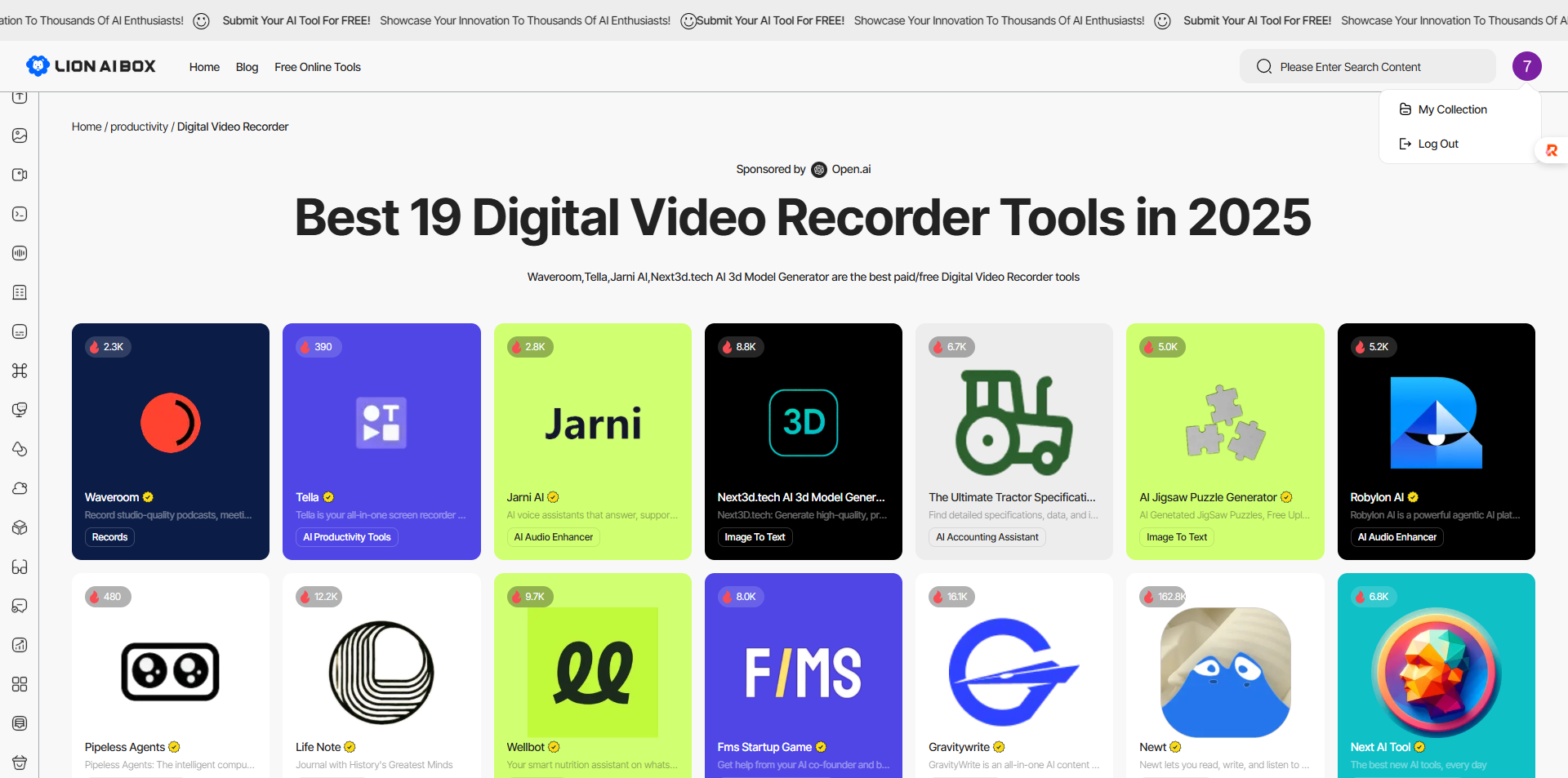This screenshot has width=1568, height=778.
Task: Click AI Productivity Tools tag on Tella
Action: coord(347,537)
